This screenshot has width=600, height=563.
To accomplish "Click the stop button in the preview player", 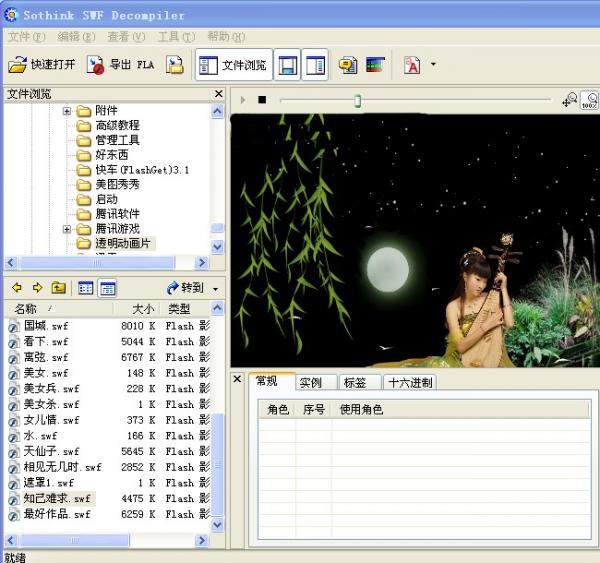I will (x=262, y=100).
